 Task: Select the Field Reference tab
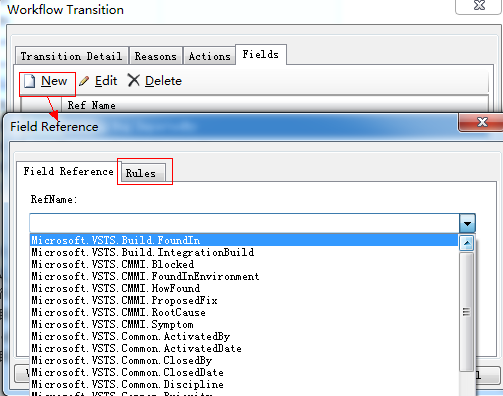pos(68,171)
